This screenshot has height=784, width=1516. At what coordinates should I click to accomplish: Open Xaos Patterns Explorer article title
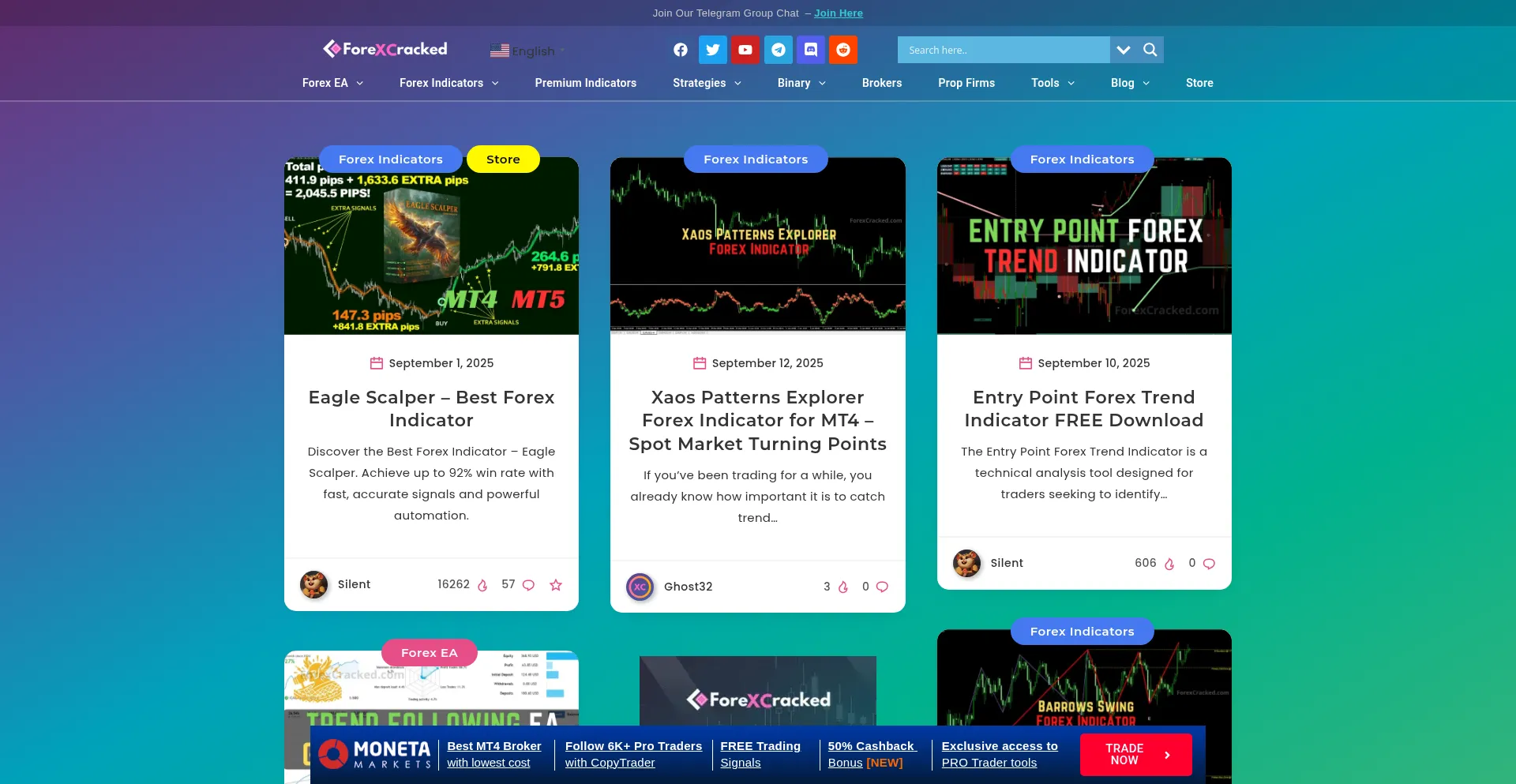pos(758,421)
